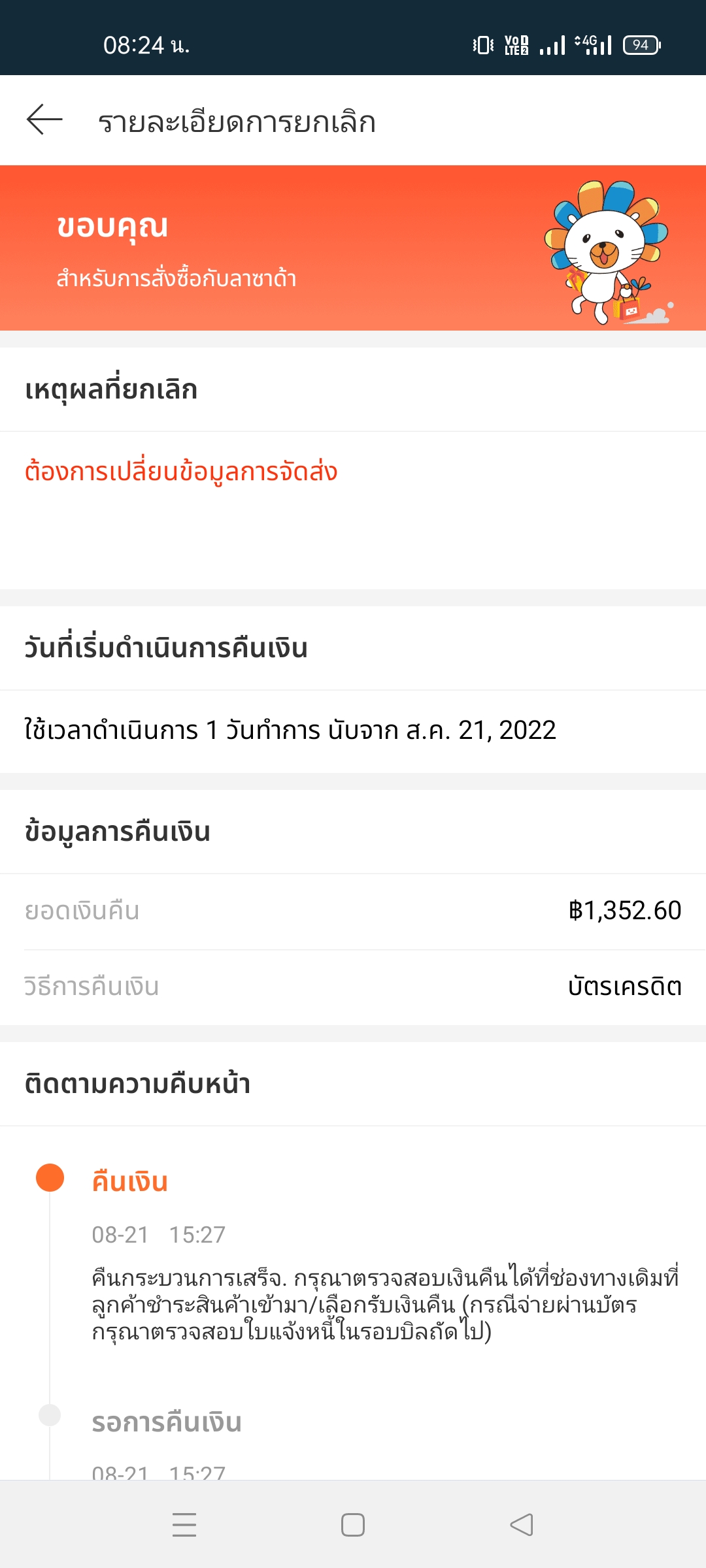This screenshot has width=706, height=1568.
Task: Tap the orange คืนเงิน timeline dot
Action: click(x=50, y=1178)
